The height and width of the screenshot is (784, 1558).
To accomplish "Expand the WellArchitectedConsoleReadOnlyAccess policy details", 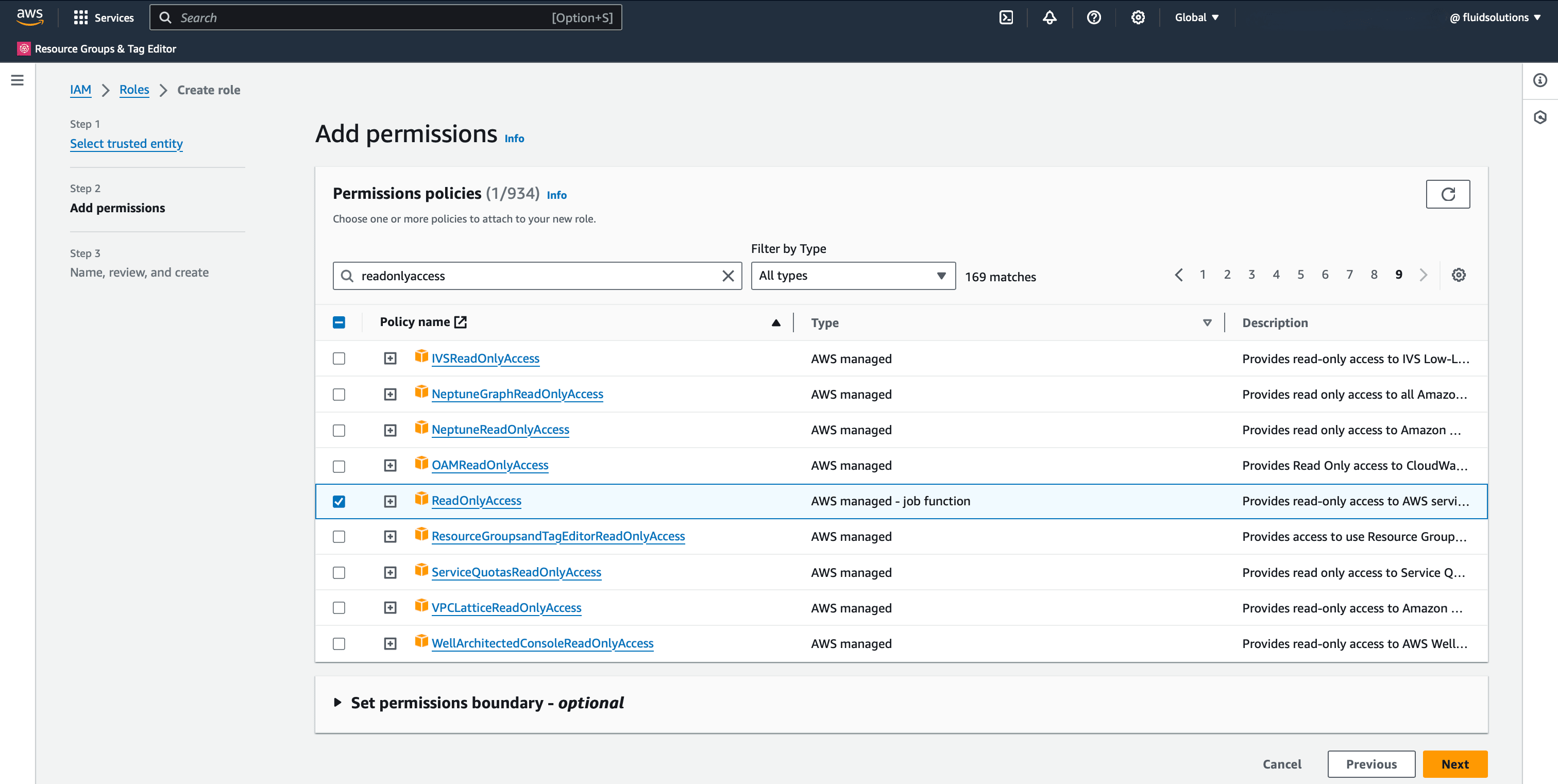I will pos(390,643).
